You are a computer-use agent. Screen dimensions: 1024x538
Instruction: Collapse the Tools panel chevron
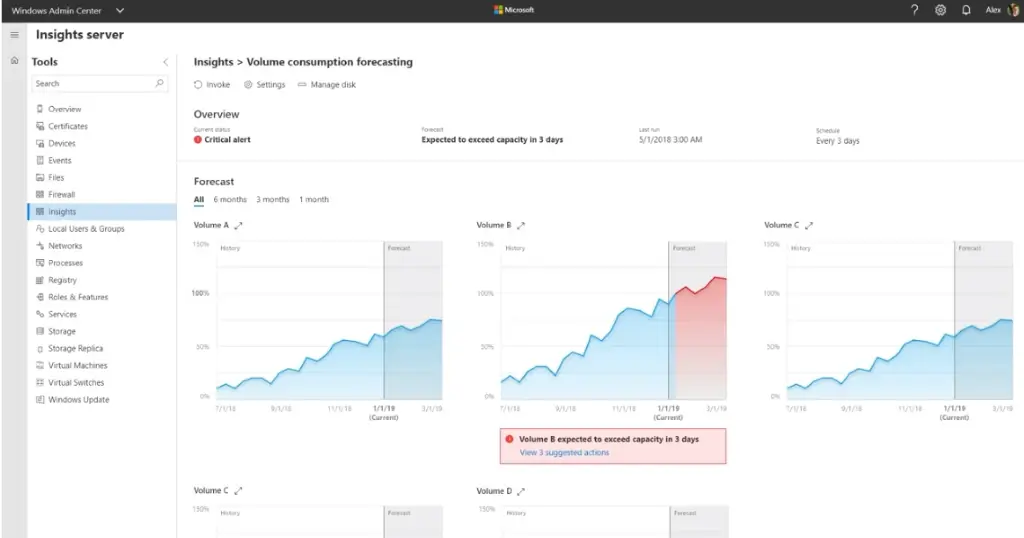coord(165,62)
